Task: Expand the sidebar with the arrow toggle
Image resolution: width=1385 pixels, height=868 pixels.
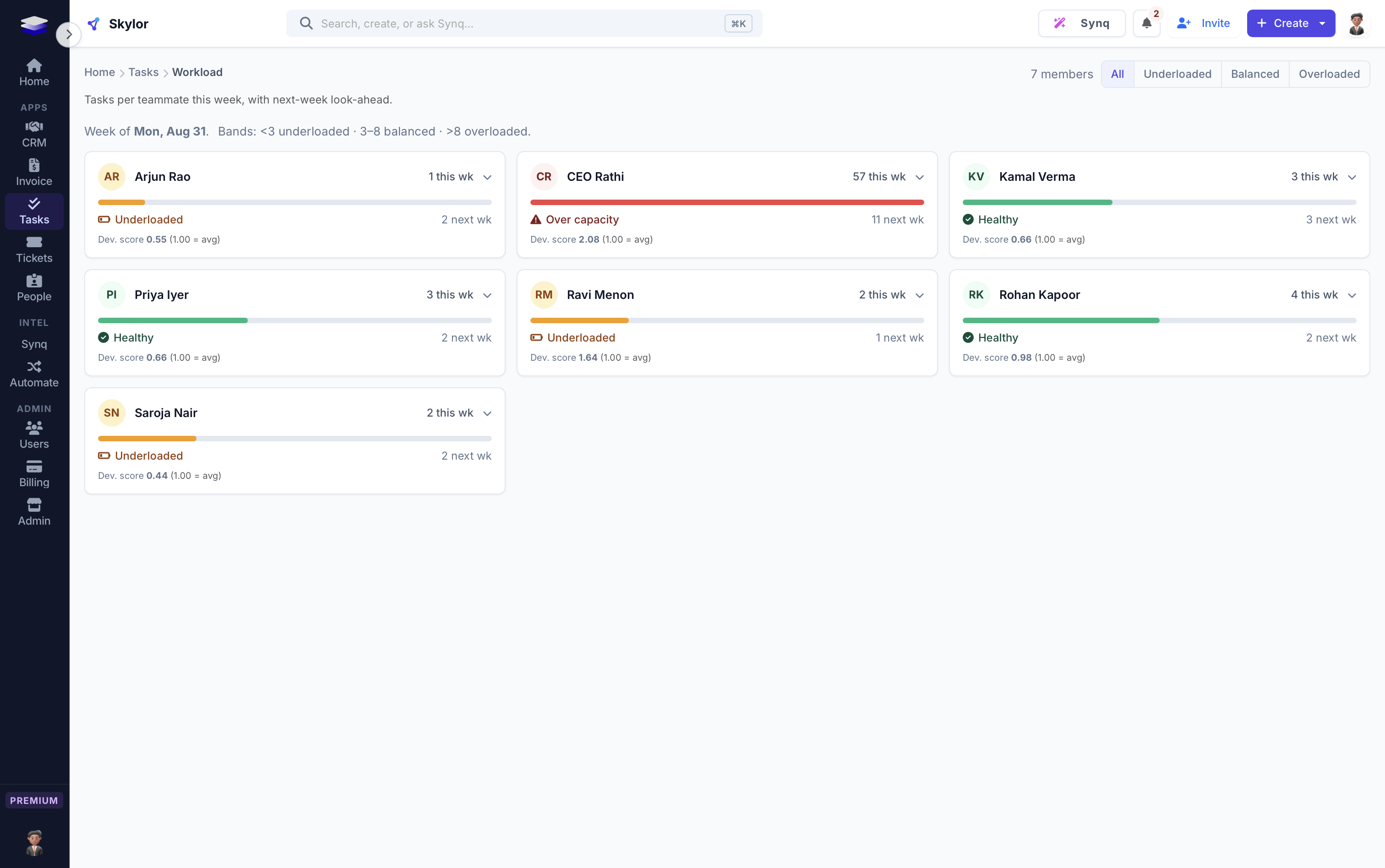Action: tap(68, 34)
